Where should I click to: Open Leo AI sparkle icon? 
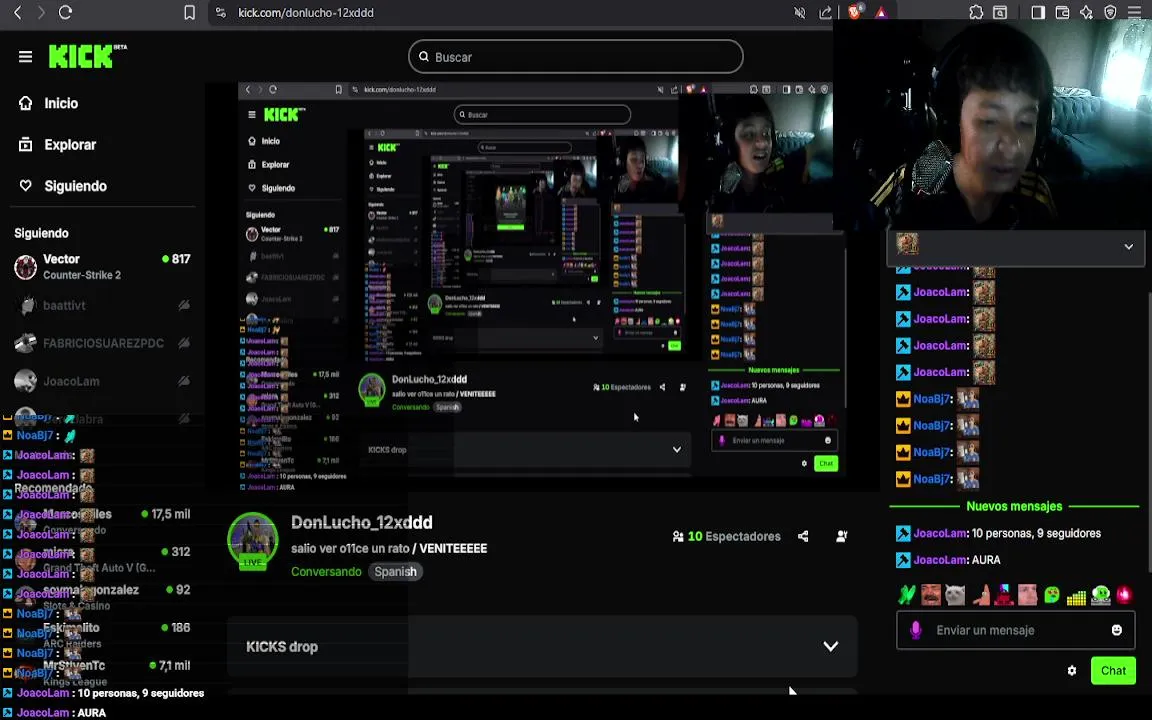[x=1087, y=12]
